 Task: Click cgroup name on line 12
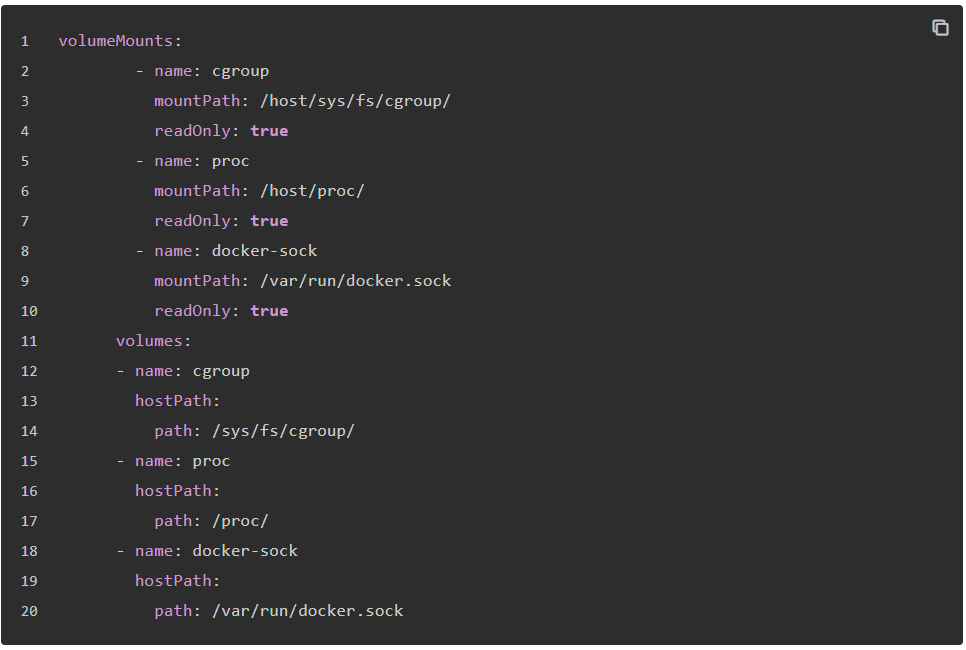[221, 372]
